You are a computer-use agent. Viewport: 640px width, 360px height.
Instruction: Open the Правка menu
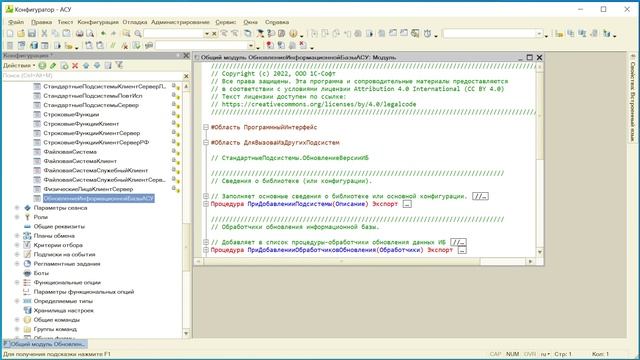[x=41, y=22]
